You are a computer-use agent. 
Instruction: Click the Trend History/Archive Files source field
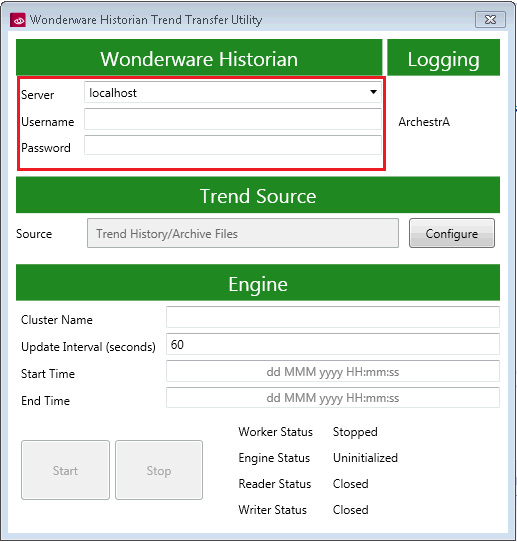pos(243,233)
